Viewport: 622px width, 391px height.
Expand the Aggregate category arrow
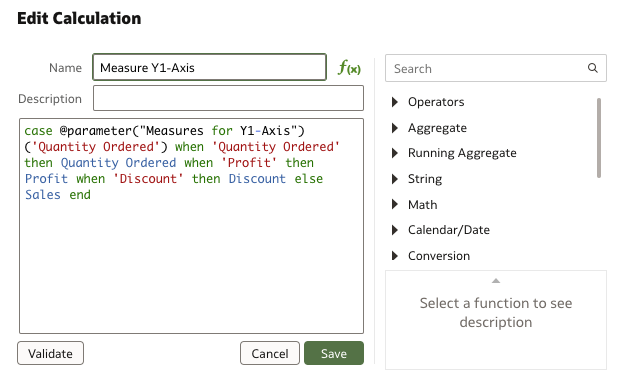394,128
